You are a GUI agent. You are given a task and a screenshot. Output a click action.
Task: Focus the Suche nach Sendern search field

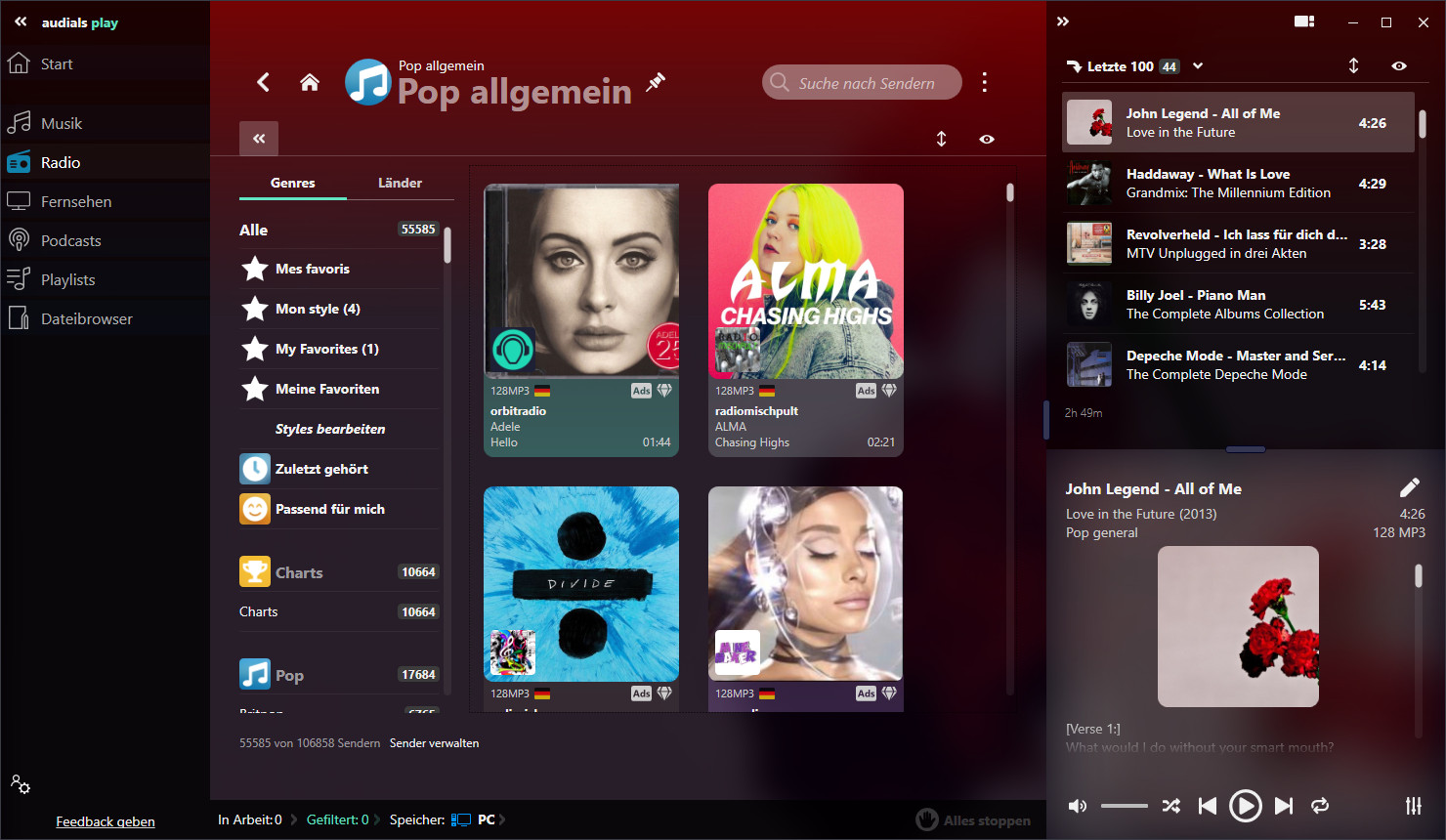(x=862, y=83)
